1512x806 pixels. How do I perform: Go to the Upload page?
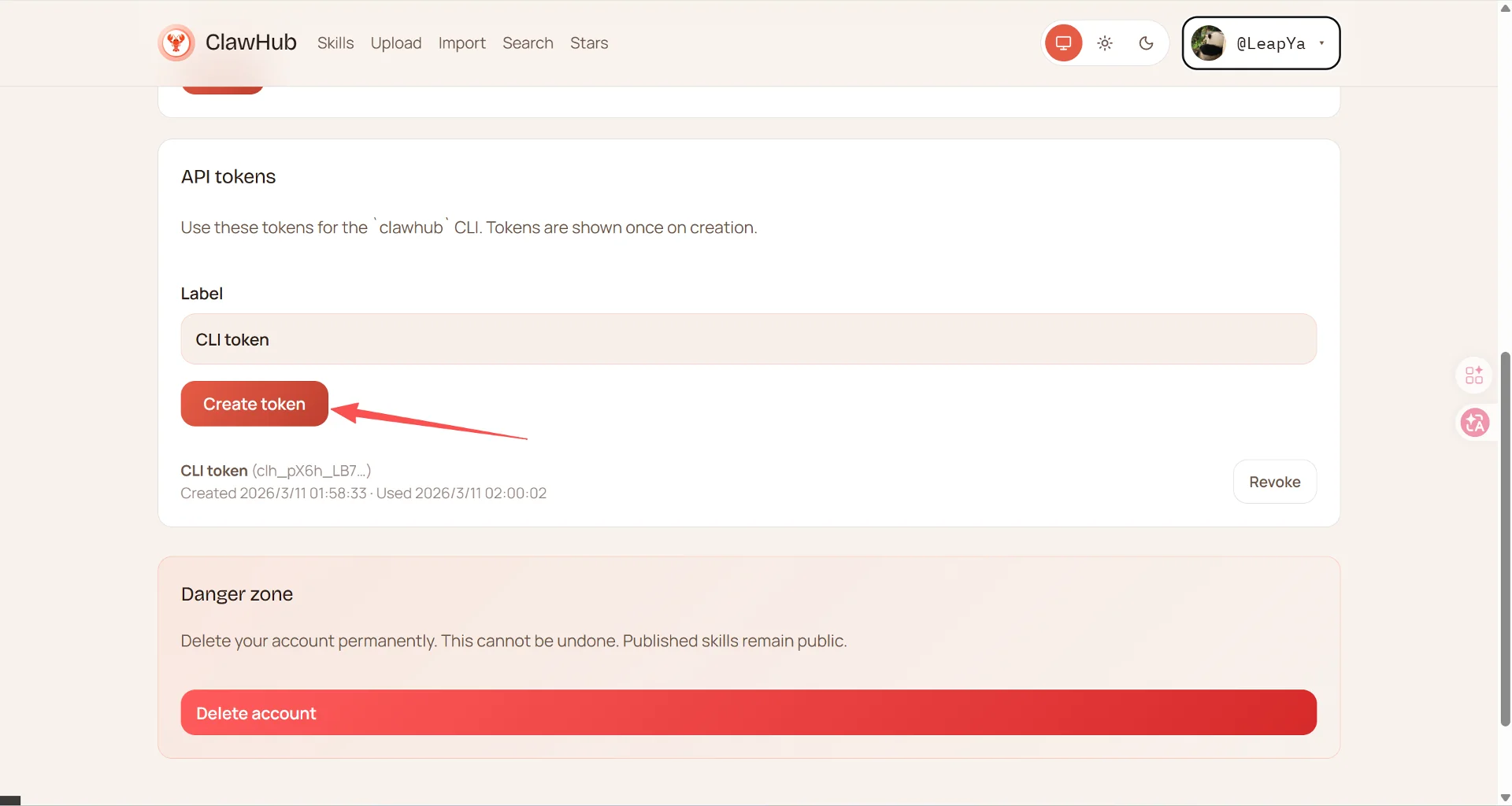pyautogui.click(x=396, y=43)
